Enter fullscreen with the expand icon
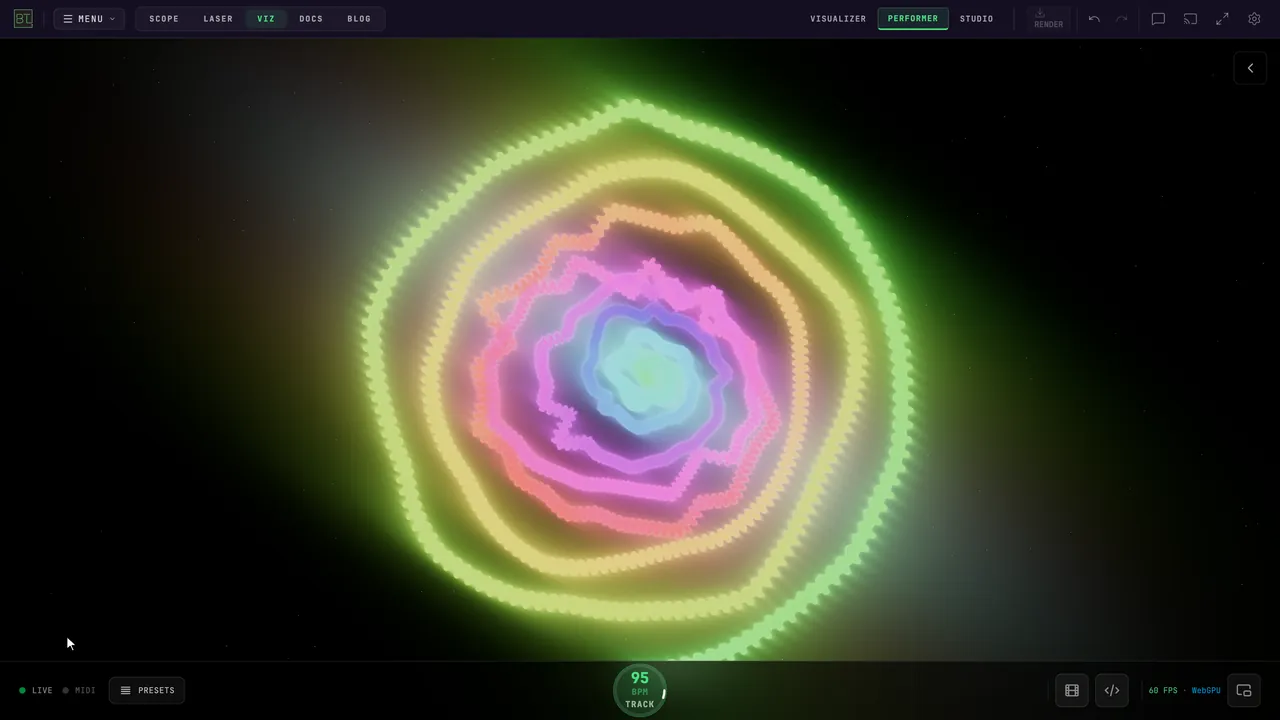 tap(1222, 19)
